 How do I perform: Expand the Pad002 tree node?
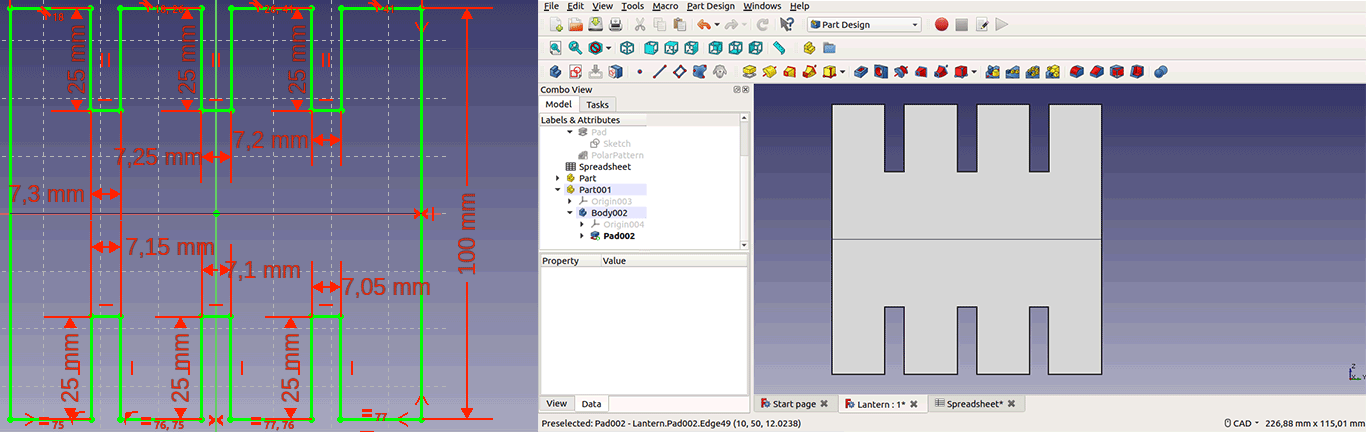[x=582, y=236]
